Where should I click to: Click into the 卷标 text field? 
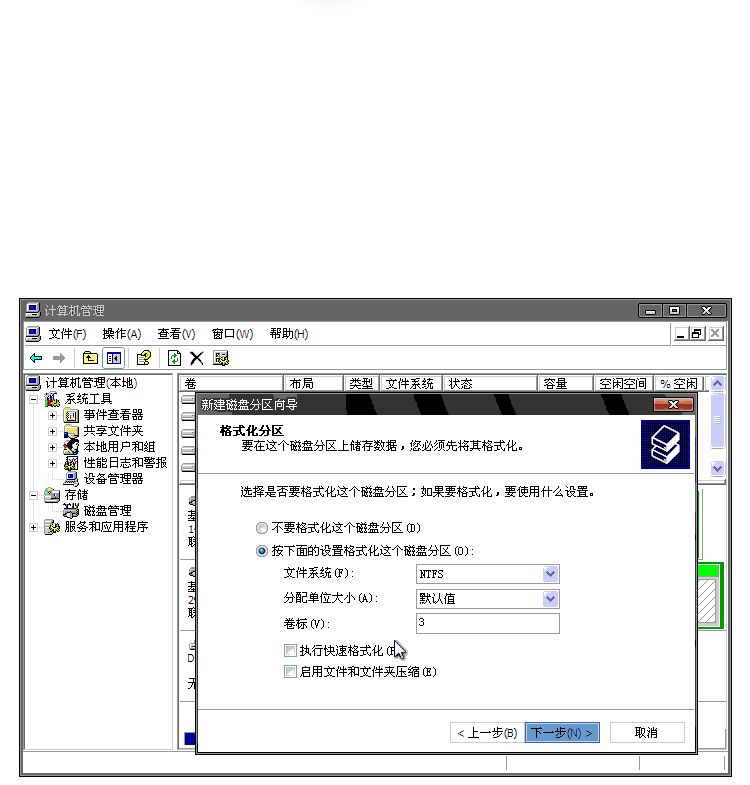point(488,624)
